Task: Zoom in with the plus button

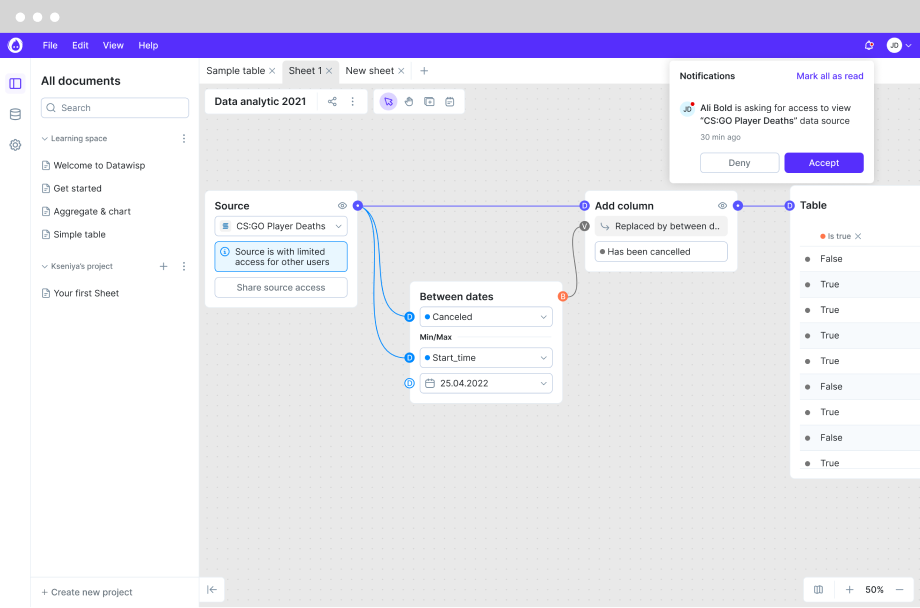Action: 850,590
